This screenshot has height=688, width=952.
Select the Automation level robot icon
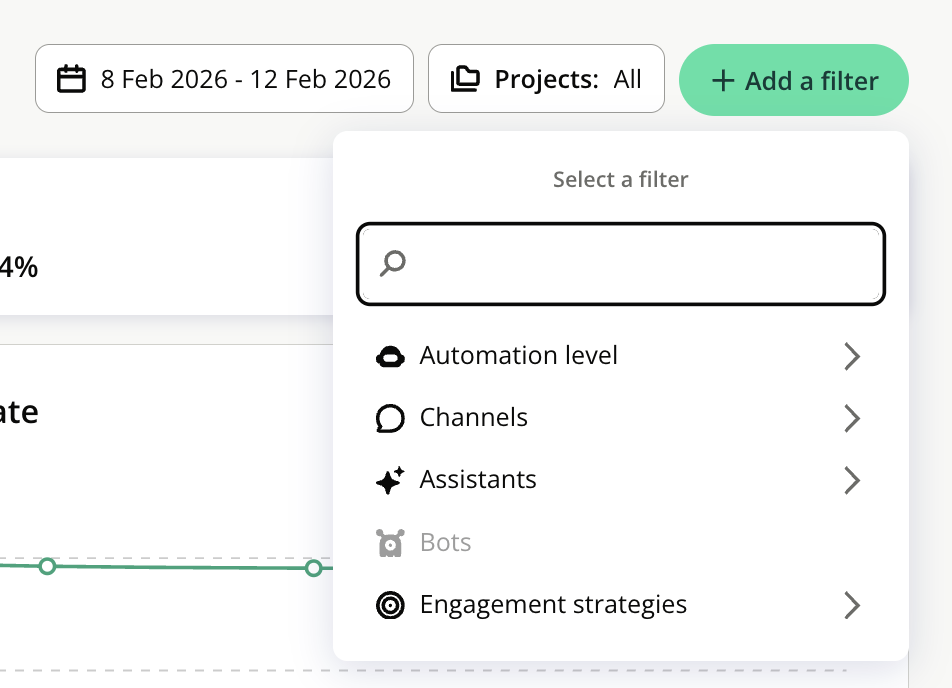[x=390, y=356]
